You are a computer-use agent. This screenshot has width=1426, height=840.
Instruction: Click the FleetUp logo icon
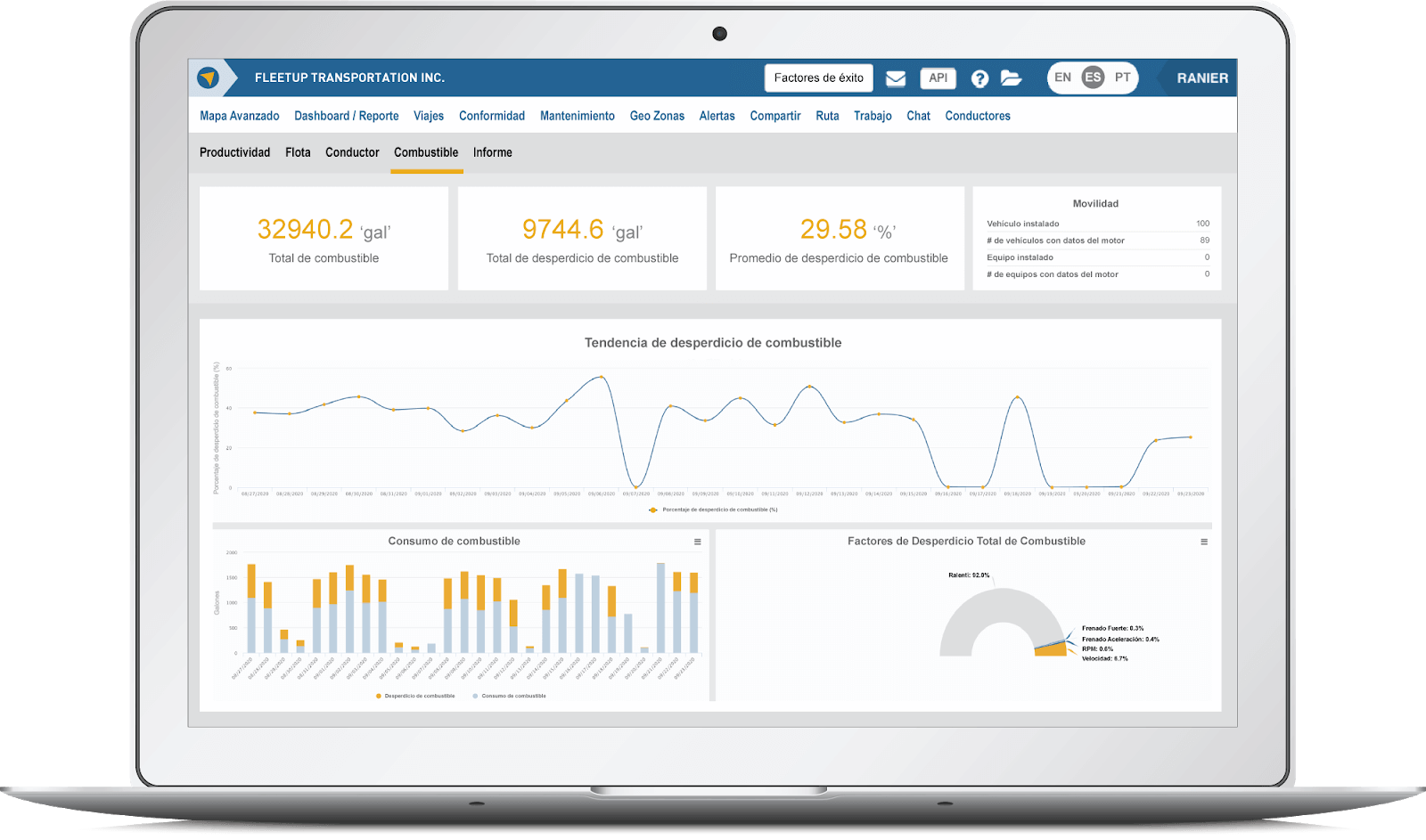[208, 78]
